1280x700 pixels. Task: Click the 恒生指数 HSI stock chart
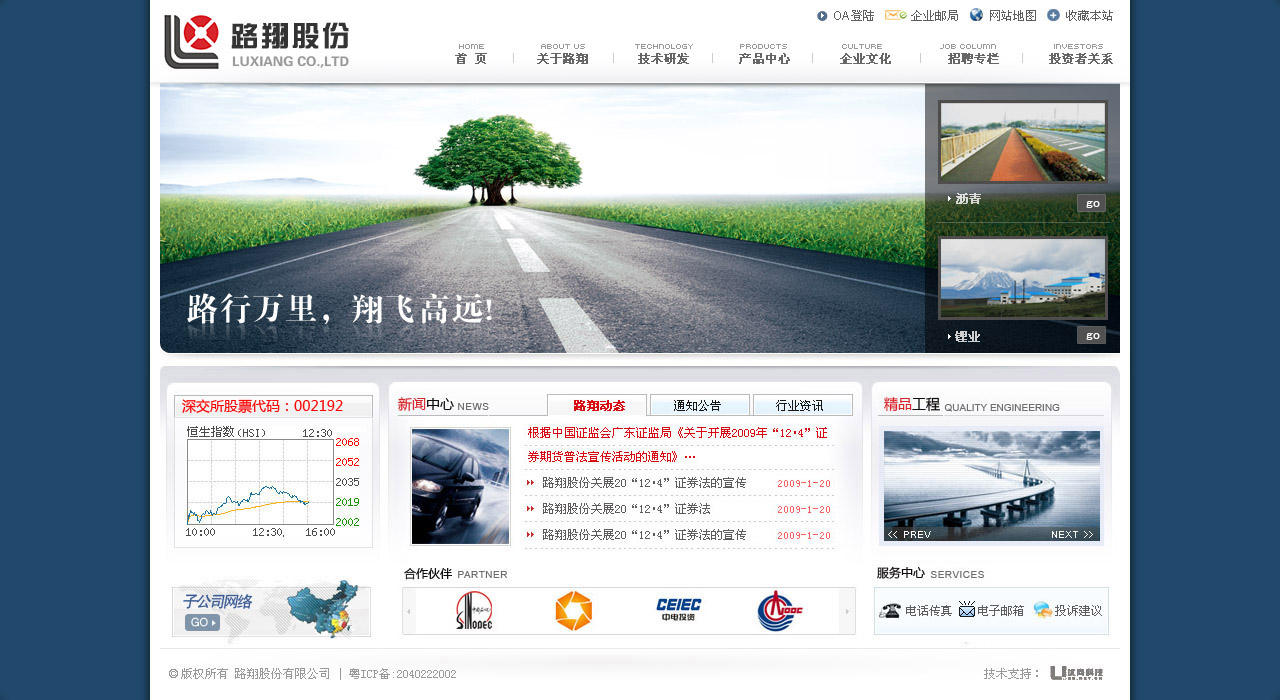point(273,482)
